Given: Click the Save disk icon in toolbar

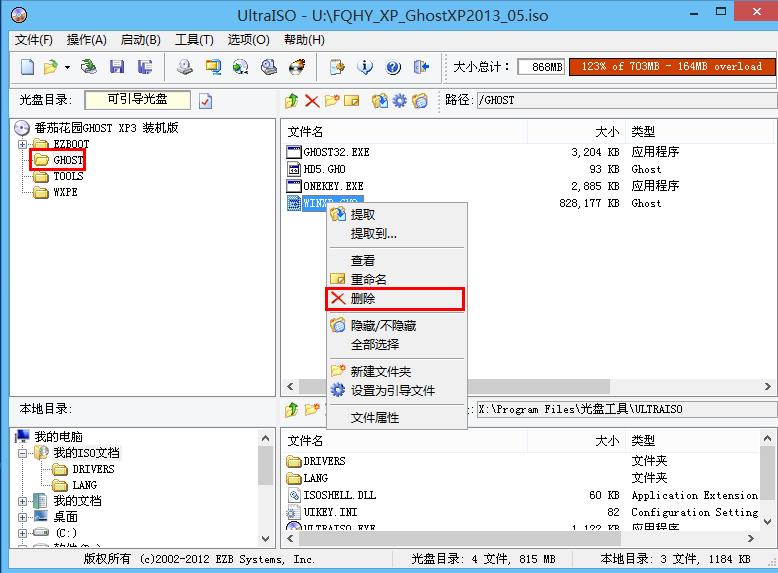Looking at the screenshot, I should coord(117,67).
